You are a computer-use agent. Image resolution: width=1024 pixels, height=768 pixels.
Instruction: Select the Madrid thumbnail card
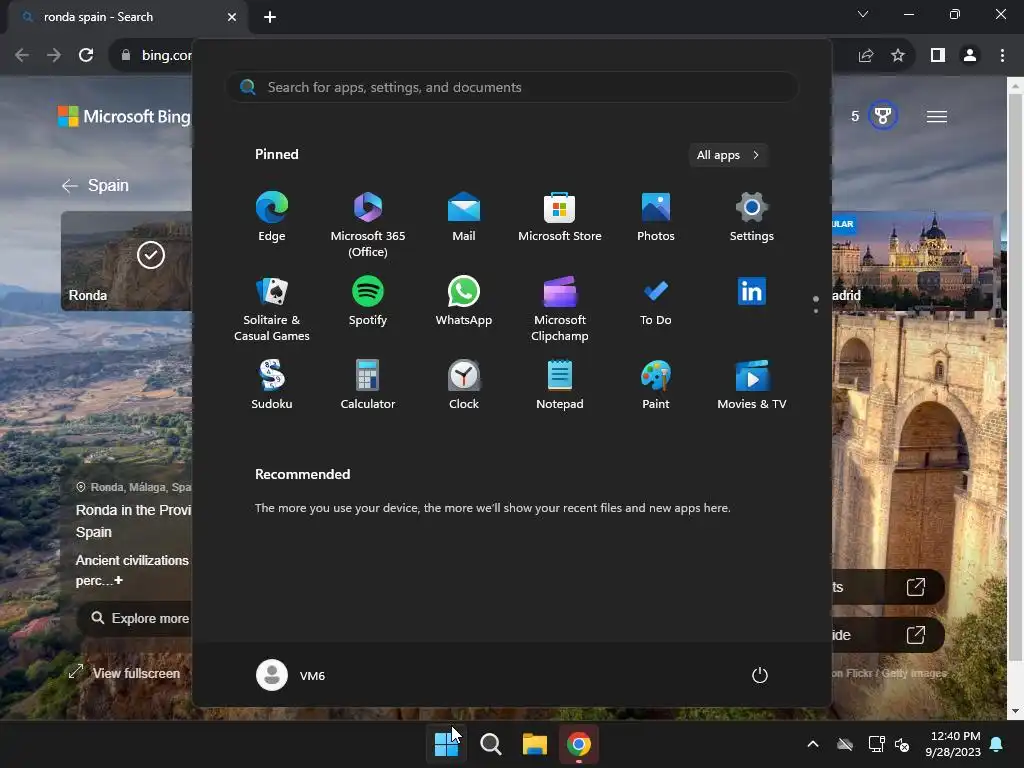(912, 261)
